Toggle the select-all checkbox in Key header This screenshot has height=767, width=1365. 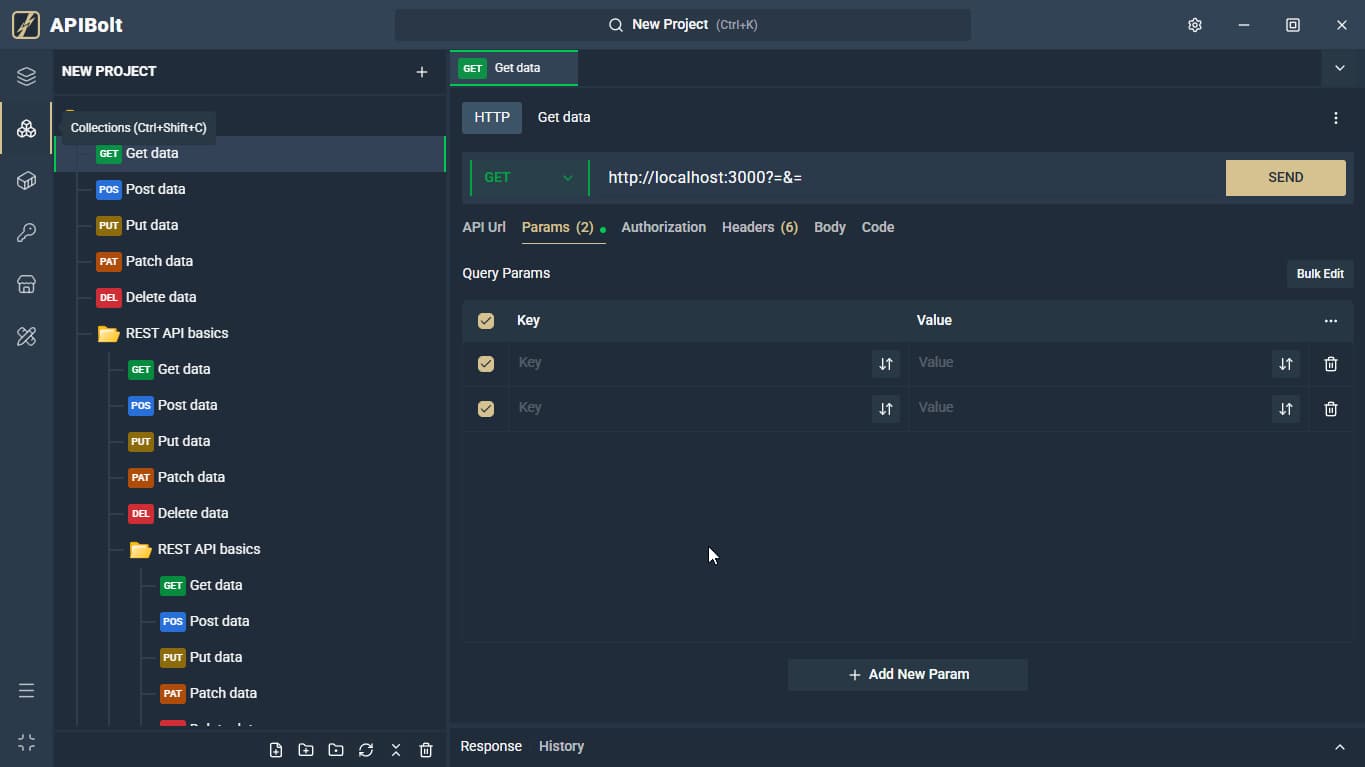(x=486, y=321)
